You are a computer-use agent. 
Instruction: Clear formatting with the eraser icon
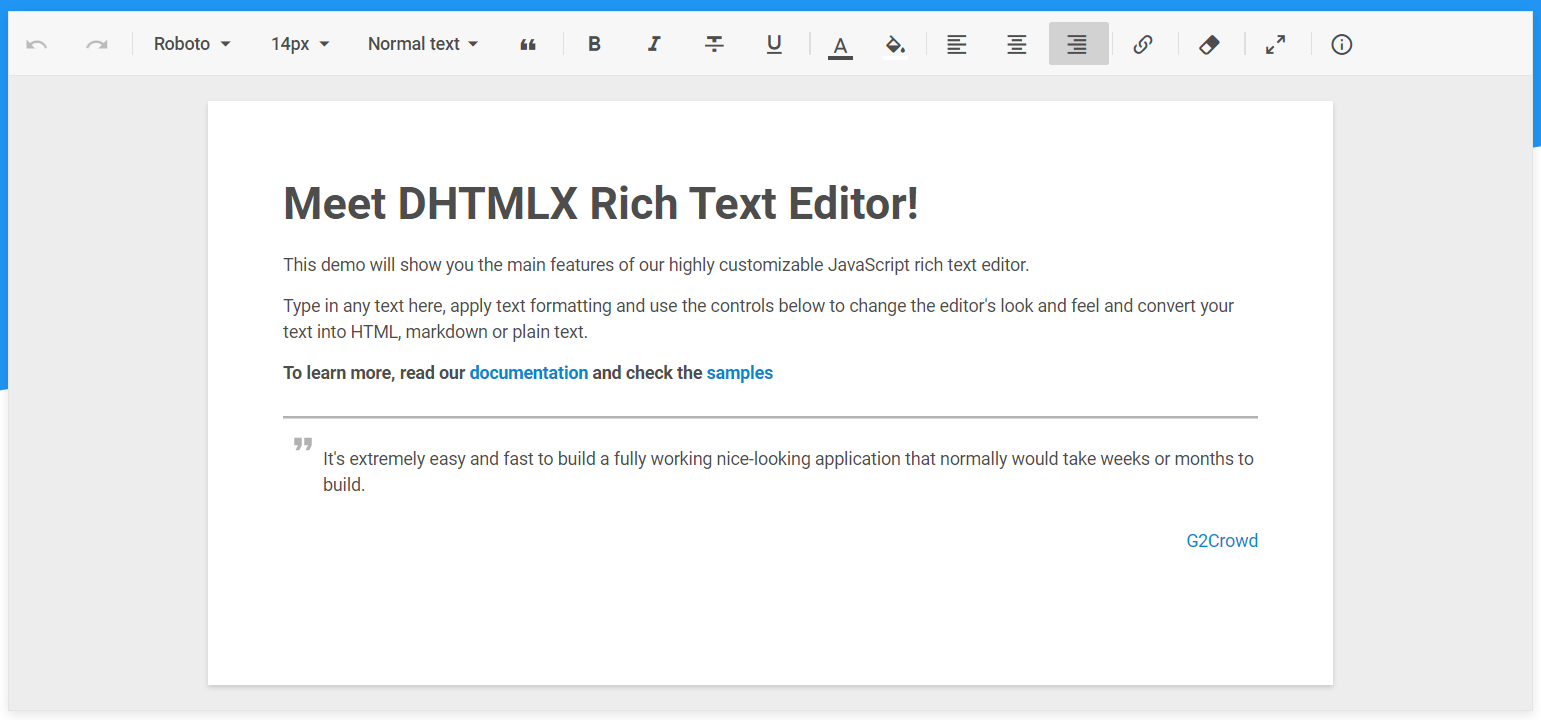(x=1209, y=44)
